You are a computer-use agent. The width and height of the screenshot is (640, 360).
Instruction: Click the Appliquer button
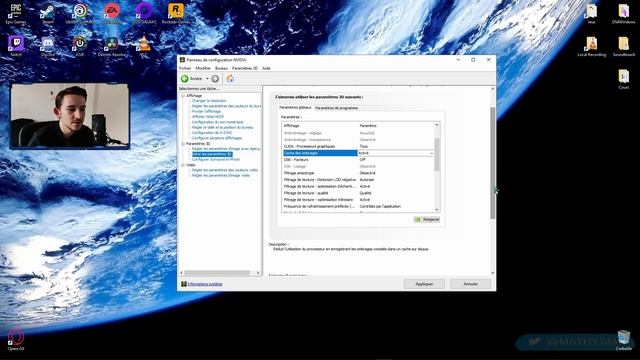coord(424,284)
